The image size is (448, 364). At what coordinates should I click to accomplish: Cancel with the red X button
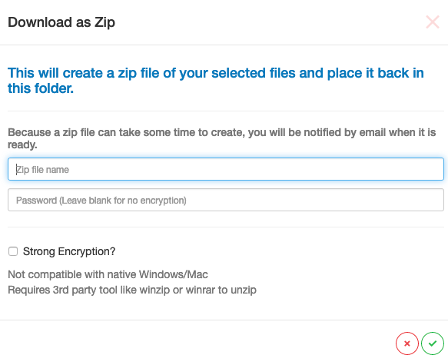[407, 343]
